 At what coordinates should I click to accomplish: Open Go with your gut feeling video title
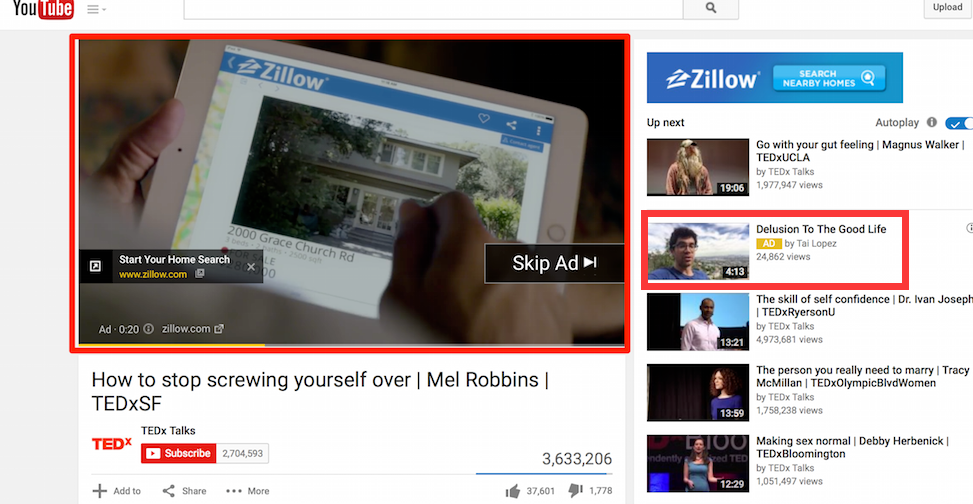coord(860,151)
